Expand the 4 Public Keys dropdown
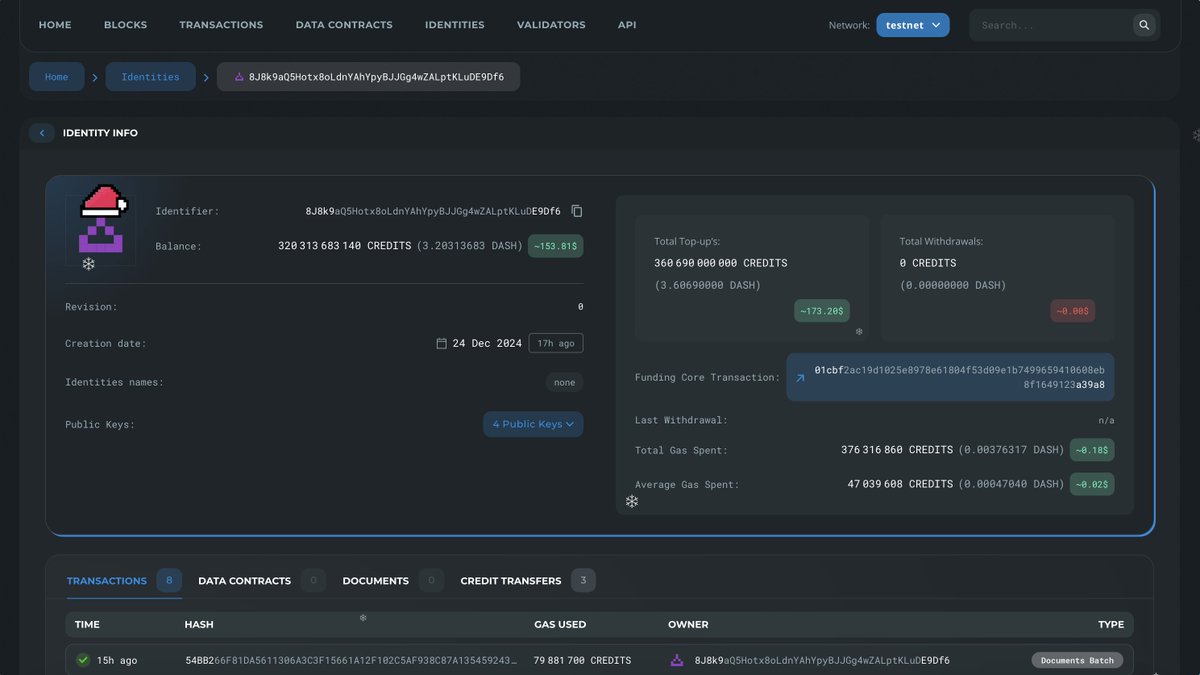The image size is (1200, 675). (533, 424)
